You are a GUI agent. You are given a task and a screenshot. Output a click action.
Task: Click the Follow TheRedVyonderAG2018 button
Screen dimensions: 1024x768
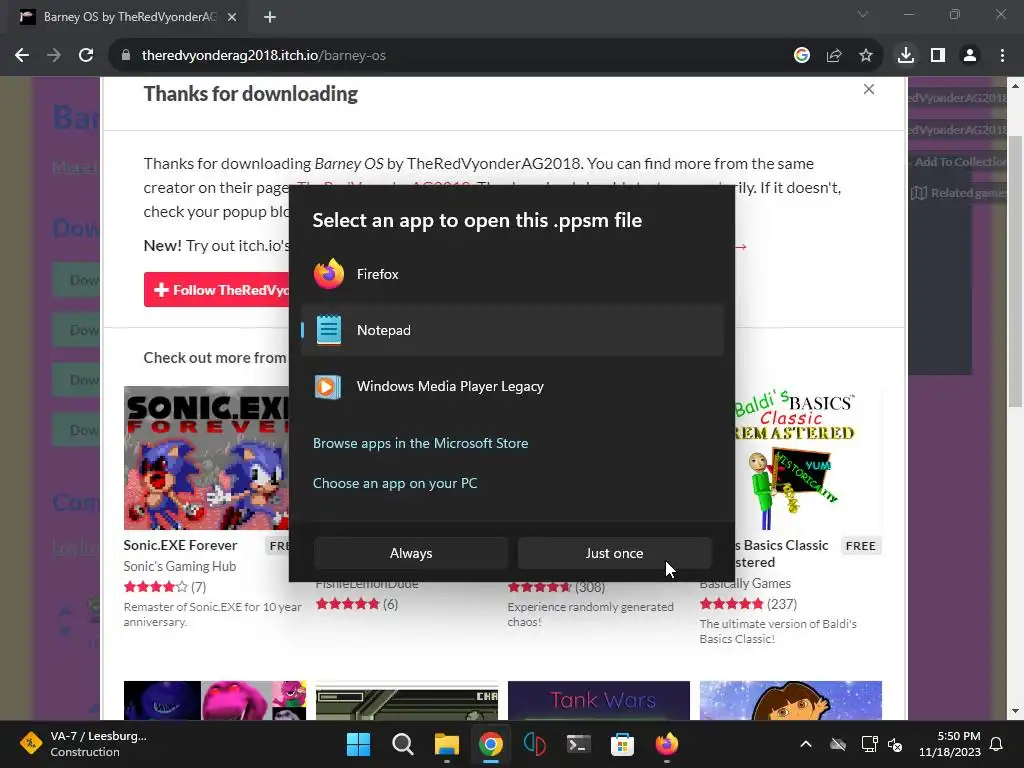(x=217, y=289)
